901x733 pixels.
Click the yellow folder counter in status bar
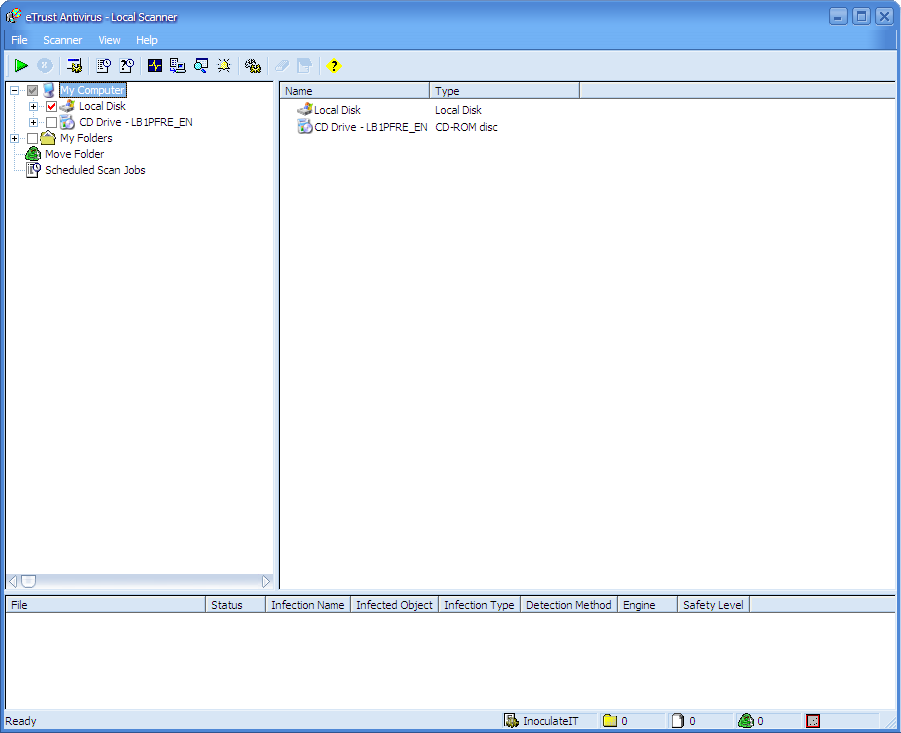coord(610,720)
